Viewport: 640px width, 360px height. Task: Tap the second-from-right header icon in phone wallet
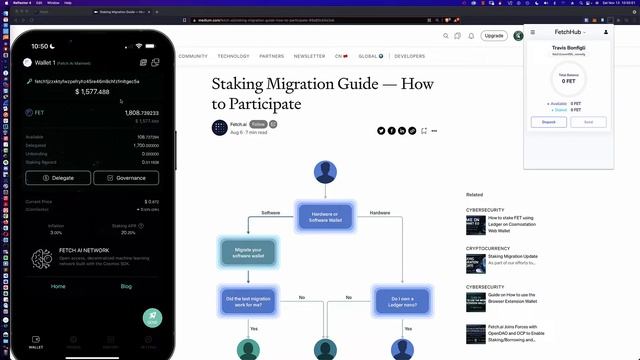[143, 62]
